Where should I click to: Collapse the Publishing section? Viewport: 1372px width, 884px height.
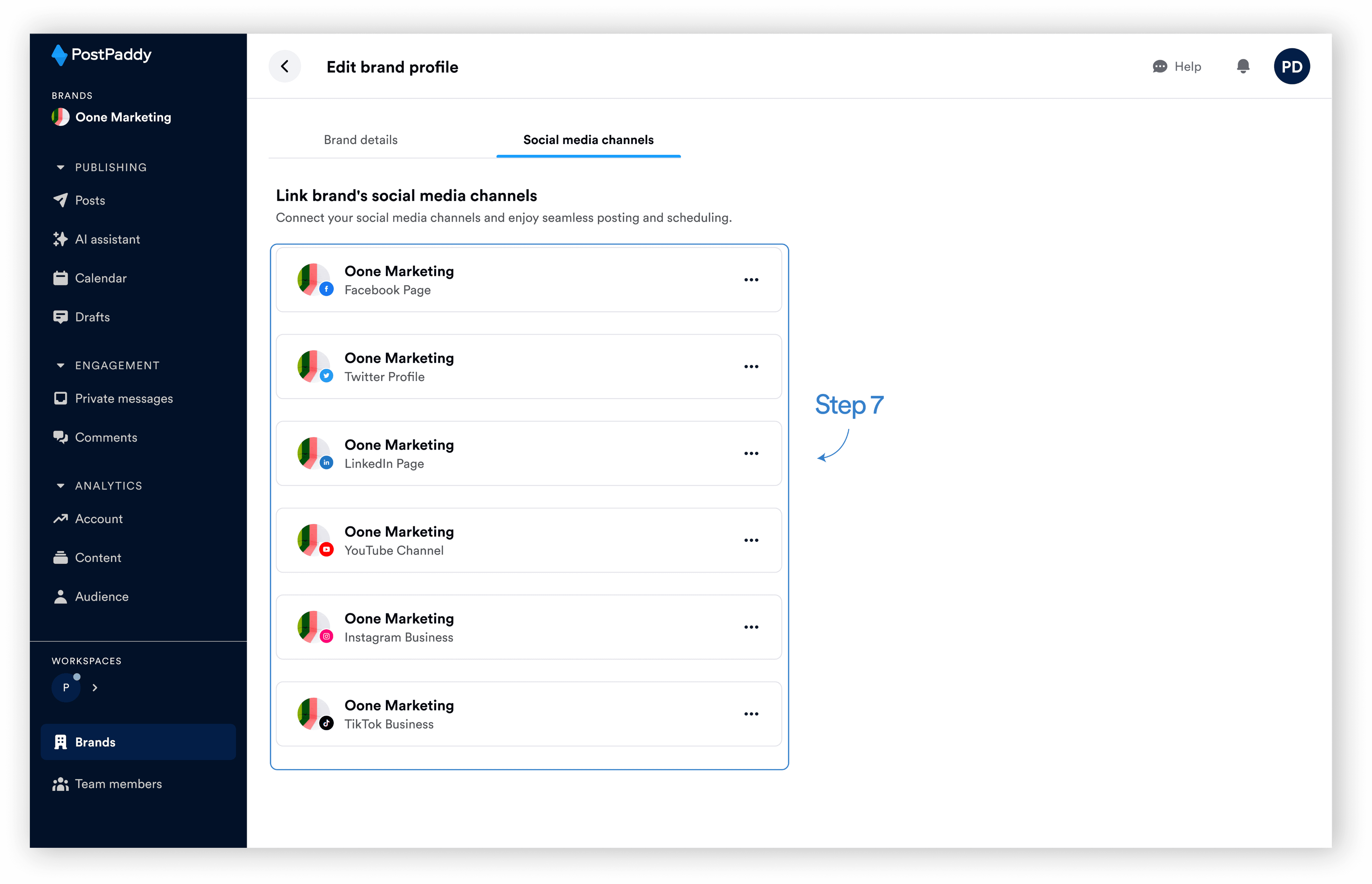pyautogui.click(x=61, y=168)
